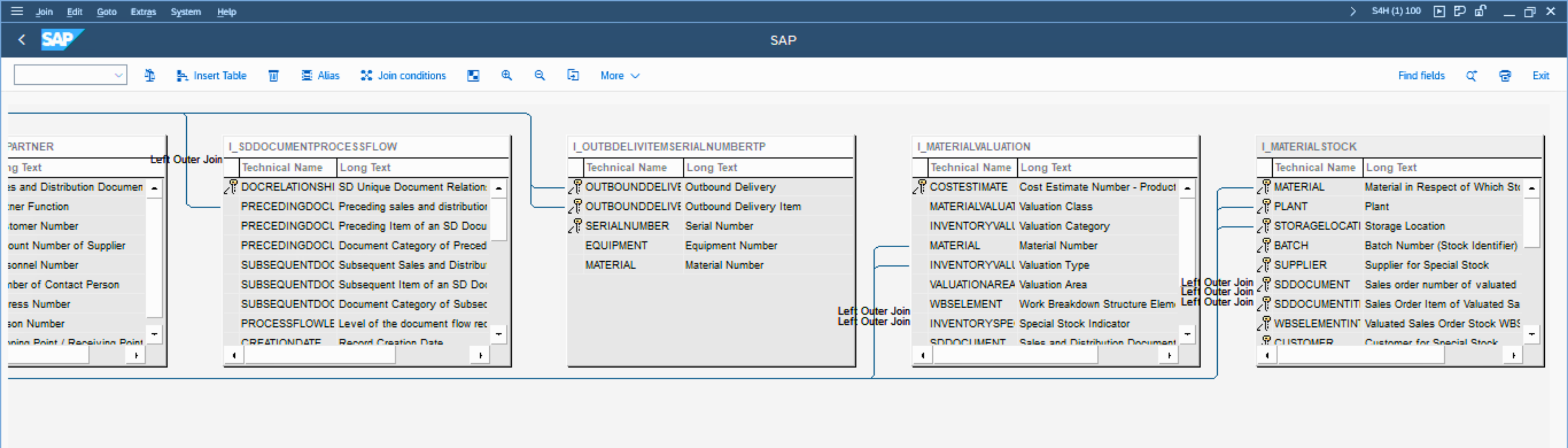Viewport: 1568px width, 448px height.
Task: Select BATCH field in I_MATERIALSTOCK table
Action: click(x=1290, y=246)
